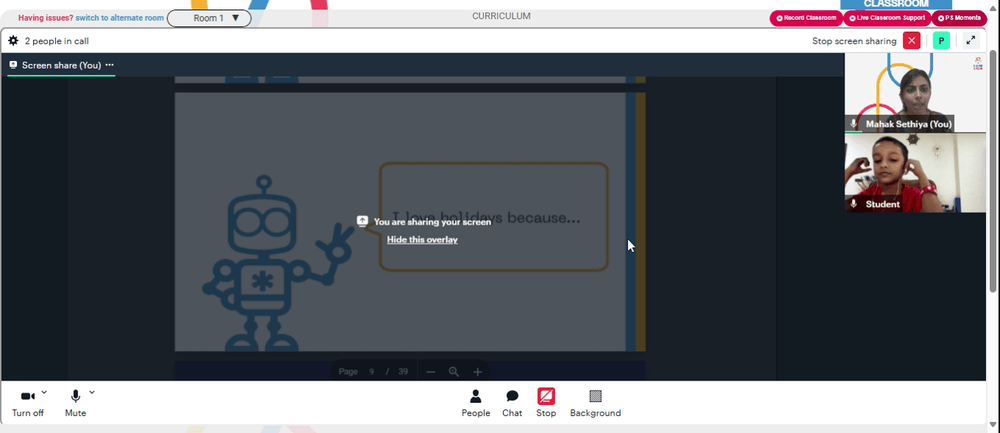Click the CURRICULUM heading
The height and width of the screenshot is (433, 1000).
[x=501, y=17]
